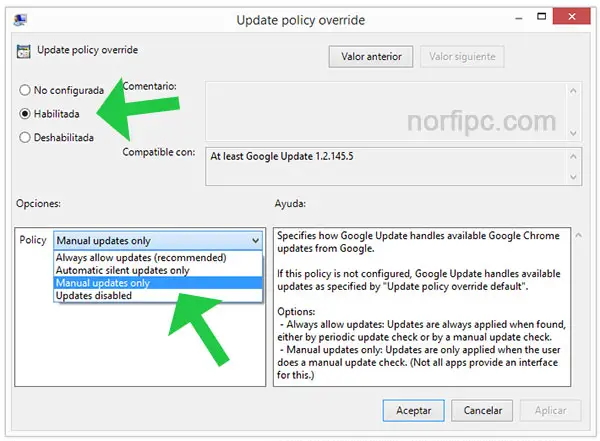Image resolution: width=600 pixels, height=441 pixels.
Task: Click Compatible con scrollbar down arrow
Action: click(573, 176)
